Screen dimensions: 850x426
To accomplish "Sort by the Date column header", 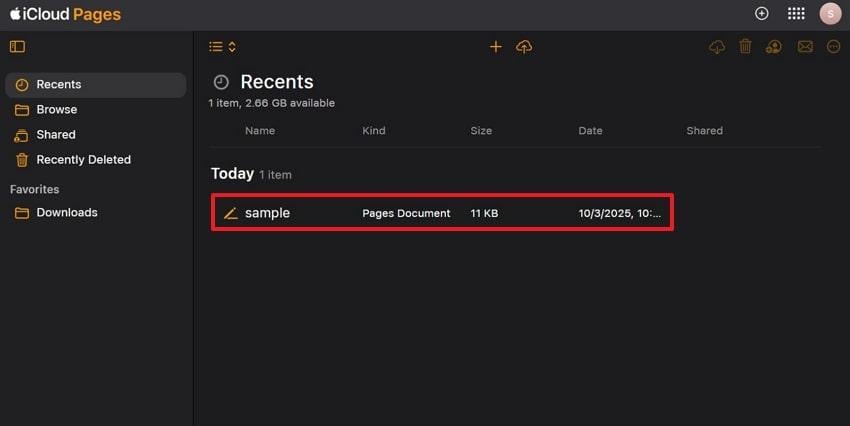I will (590, 131).
